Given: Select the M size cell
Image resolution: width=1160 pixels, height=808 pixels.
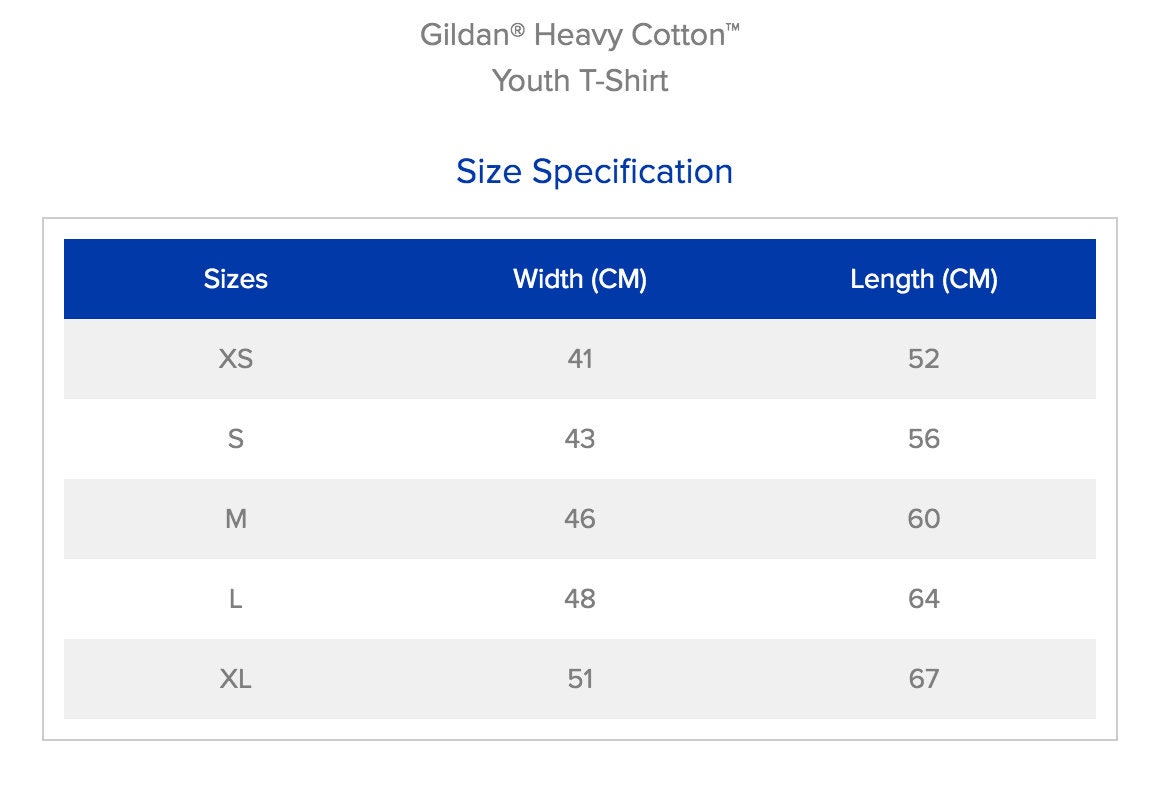Looking at the screenshot, I should click(235, 519).
